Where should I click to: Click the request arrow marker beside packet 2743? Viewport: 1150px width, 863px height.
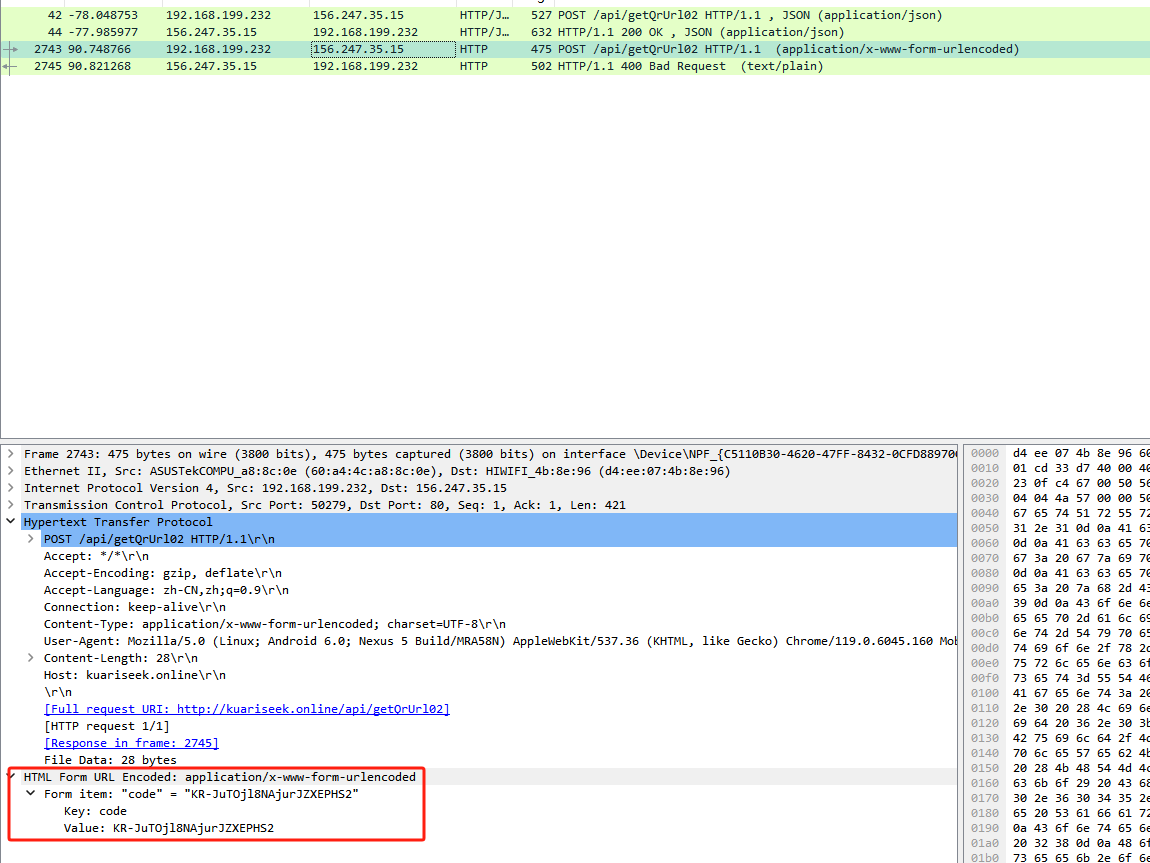10,49
